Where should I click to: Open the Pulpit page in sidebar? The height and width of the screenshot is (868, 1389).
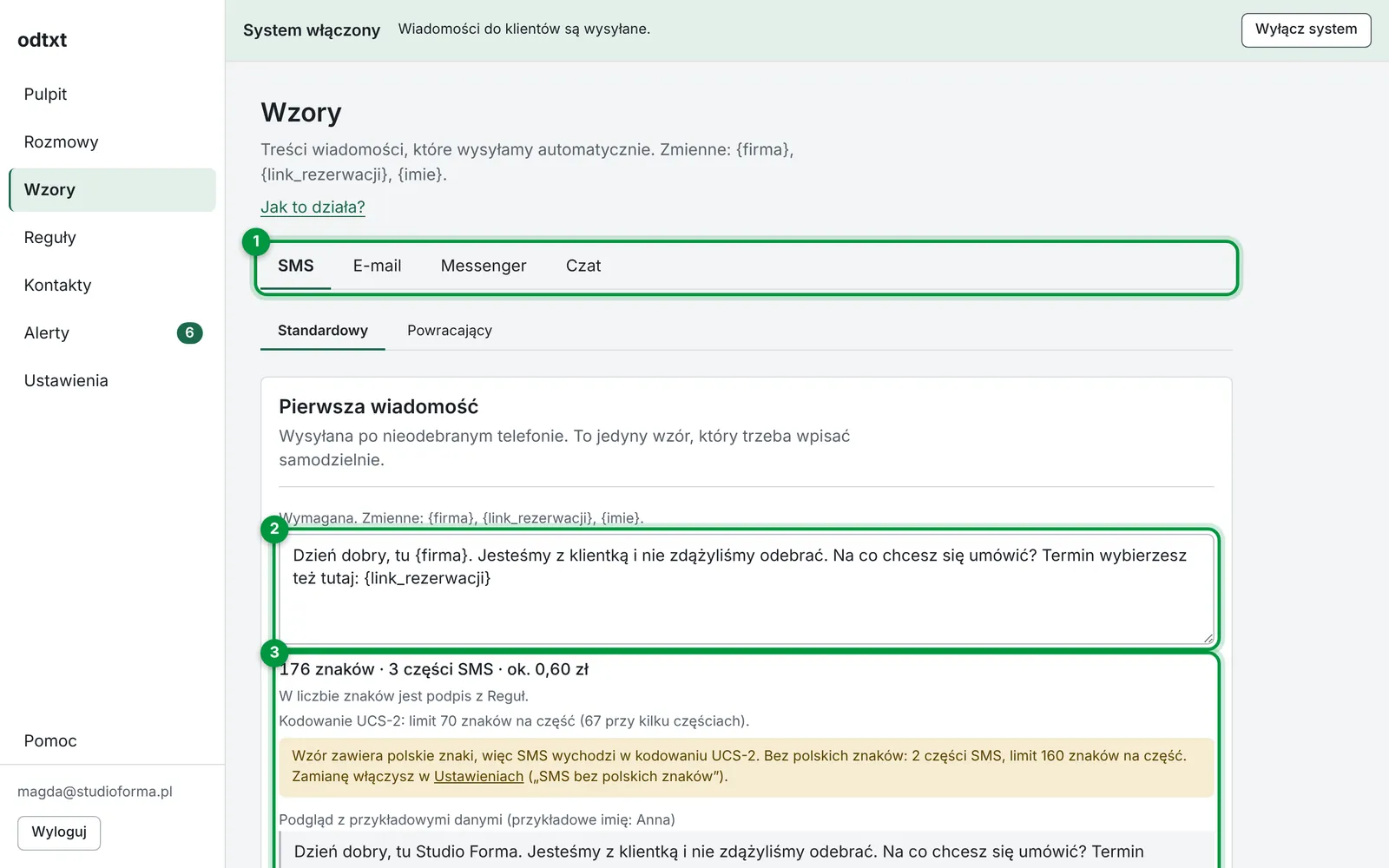112,94
